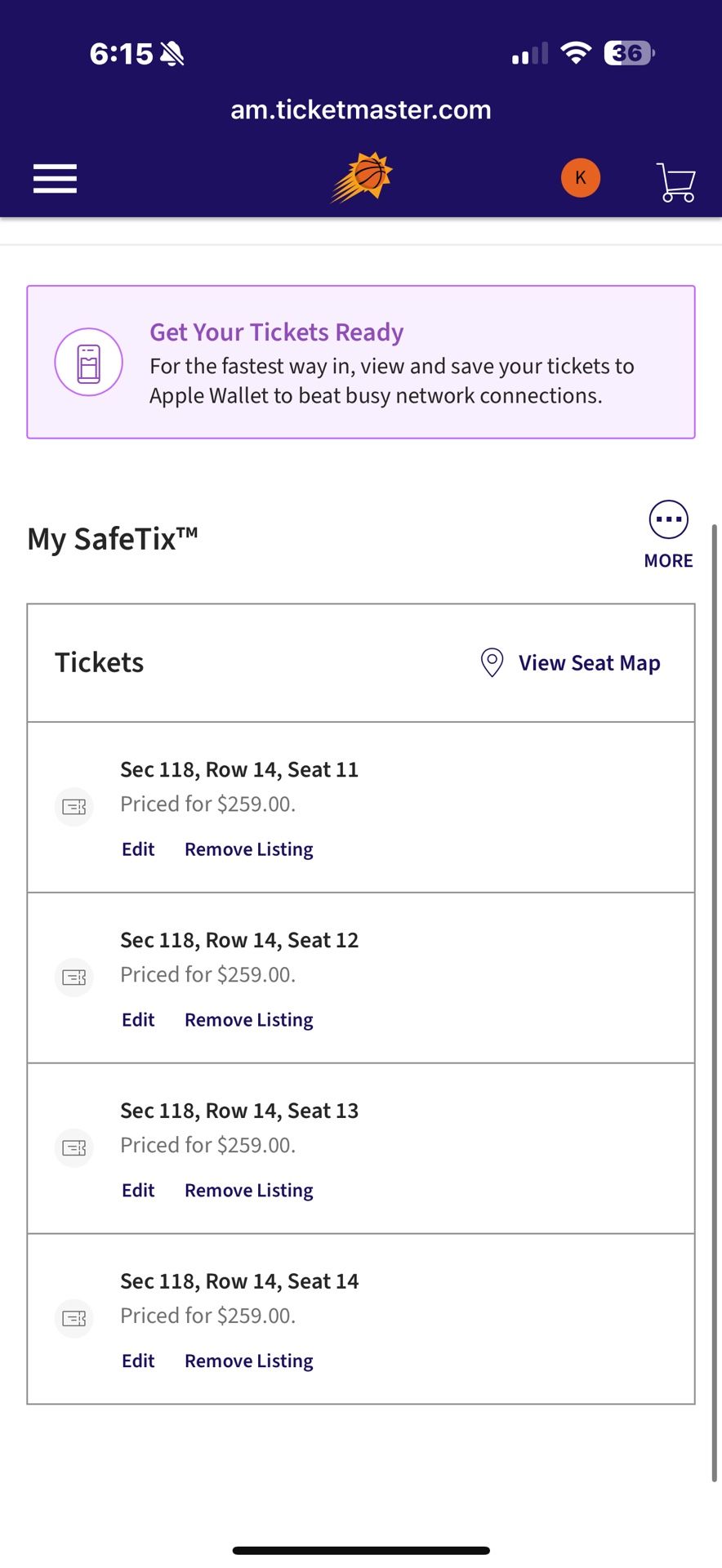Edit the Seat 13 listing price
The width and height of the screenshot is (722, 1568).
click(138, 1191)
